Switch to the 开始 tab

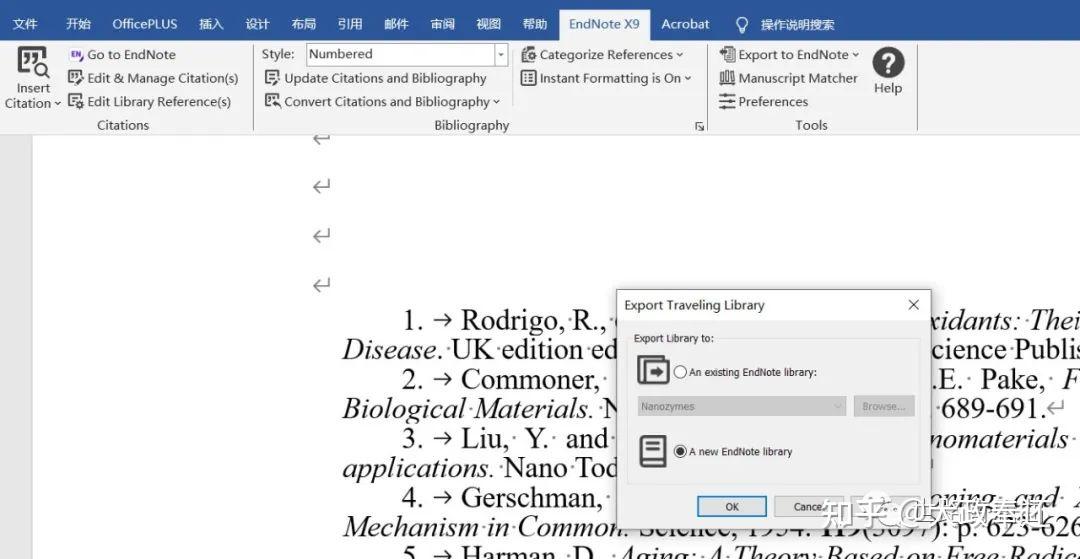(x=78, y=24)
